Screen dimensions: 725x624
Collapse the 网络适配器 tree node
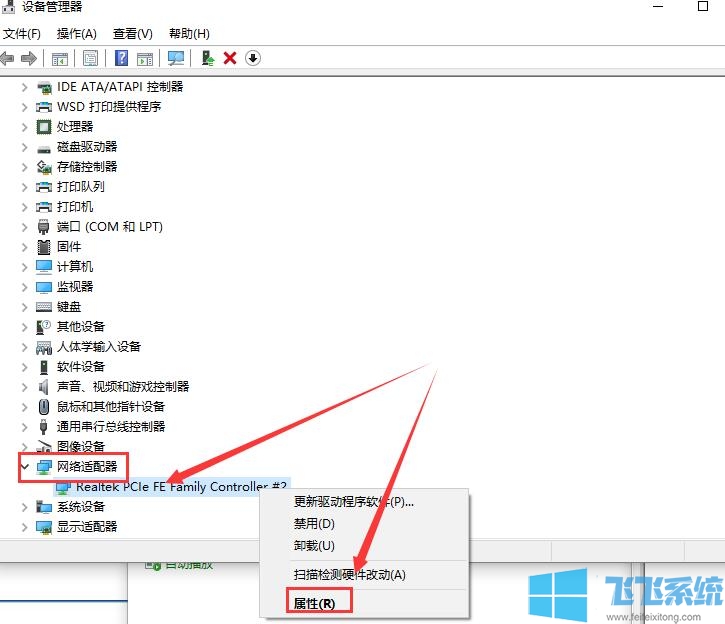(x=24, y=466)
